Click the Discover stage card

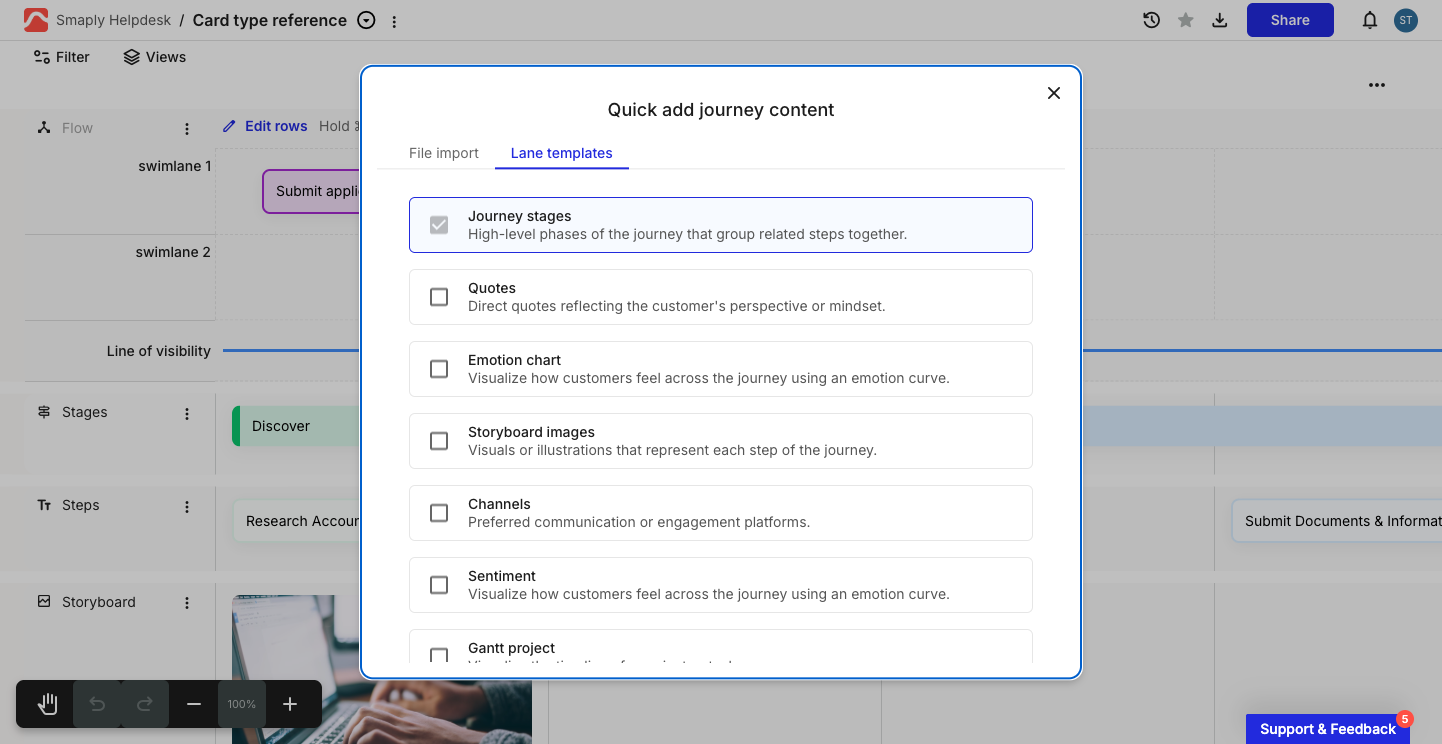(296, 426)
